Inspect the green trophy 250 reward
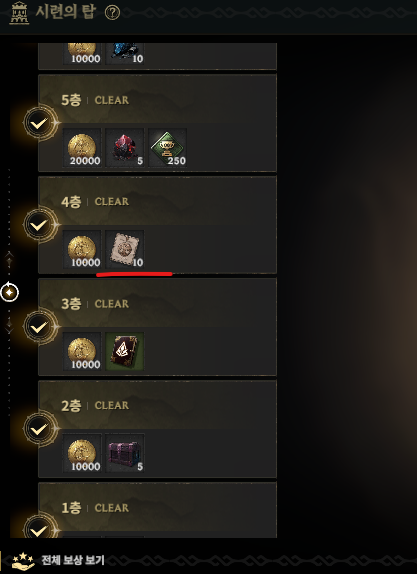417x574 pixels. [x=167, y=148]
